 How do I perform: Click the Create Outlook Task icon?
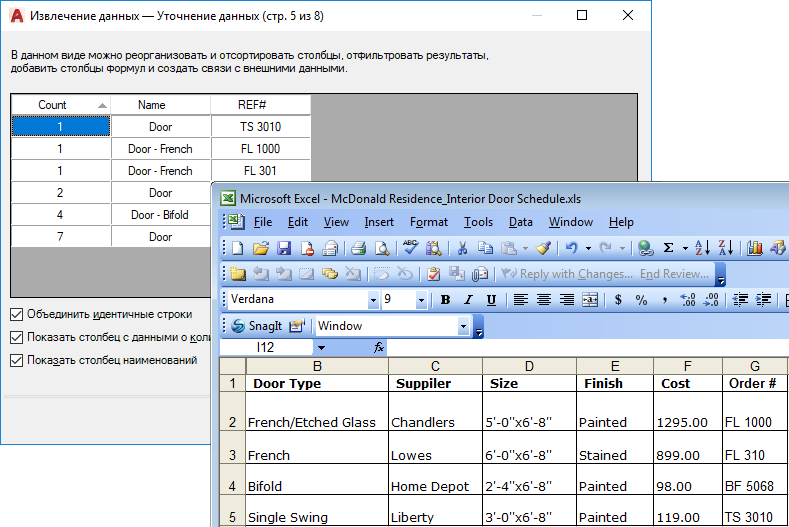pos(433,274)
